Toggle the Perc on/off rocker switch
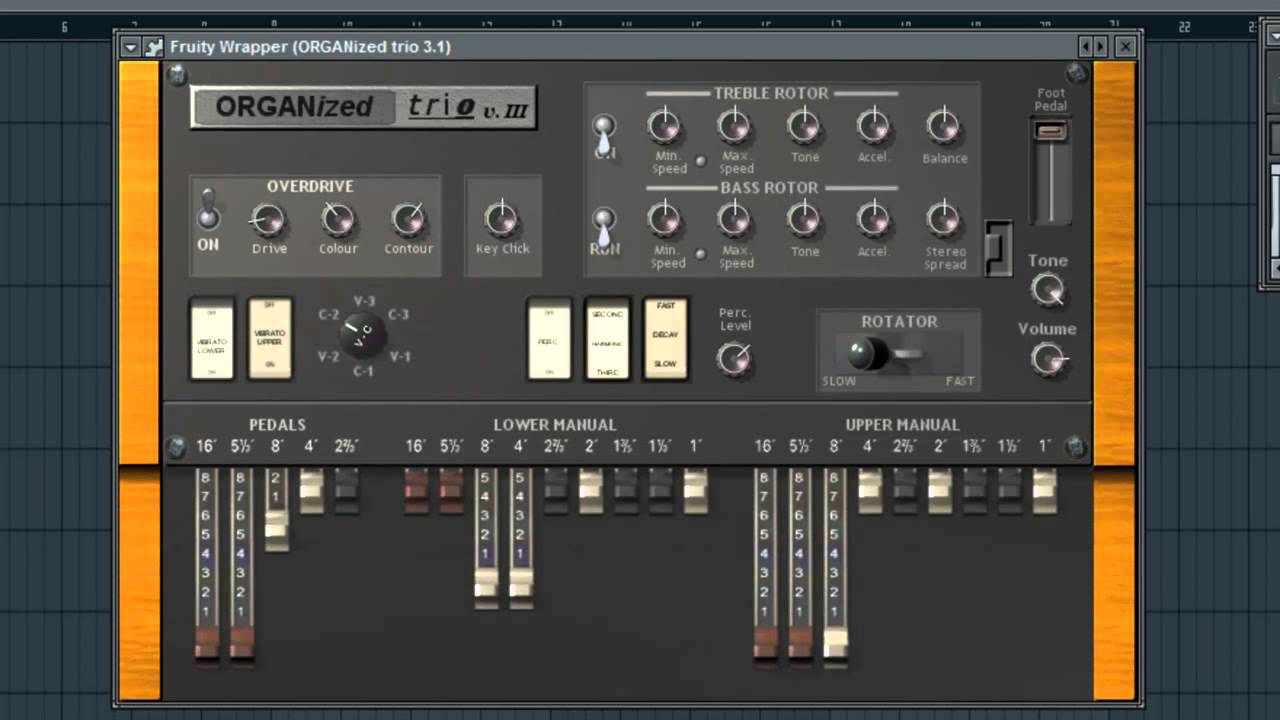Viewport: 1280px width, 720px height. point(549,339)
